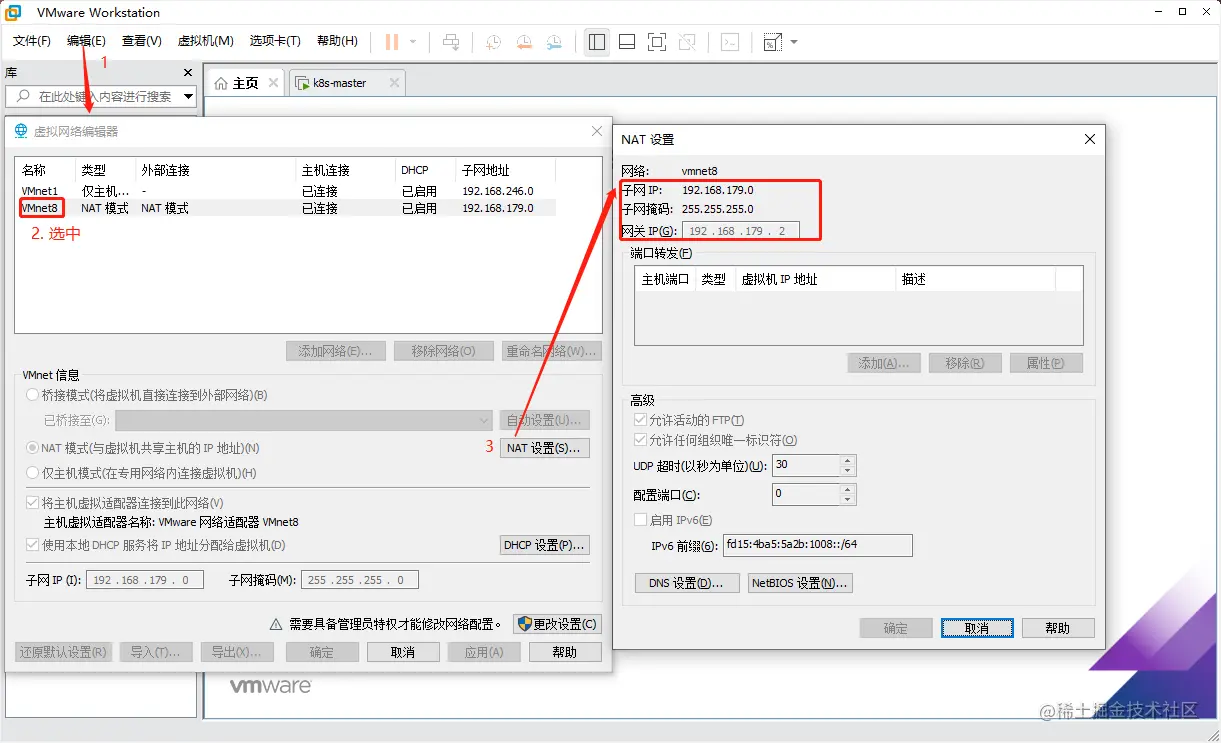Expand the library search dropdown arrow

188,97
